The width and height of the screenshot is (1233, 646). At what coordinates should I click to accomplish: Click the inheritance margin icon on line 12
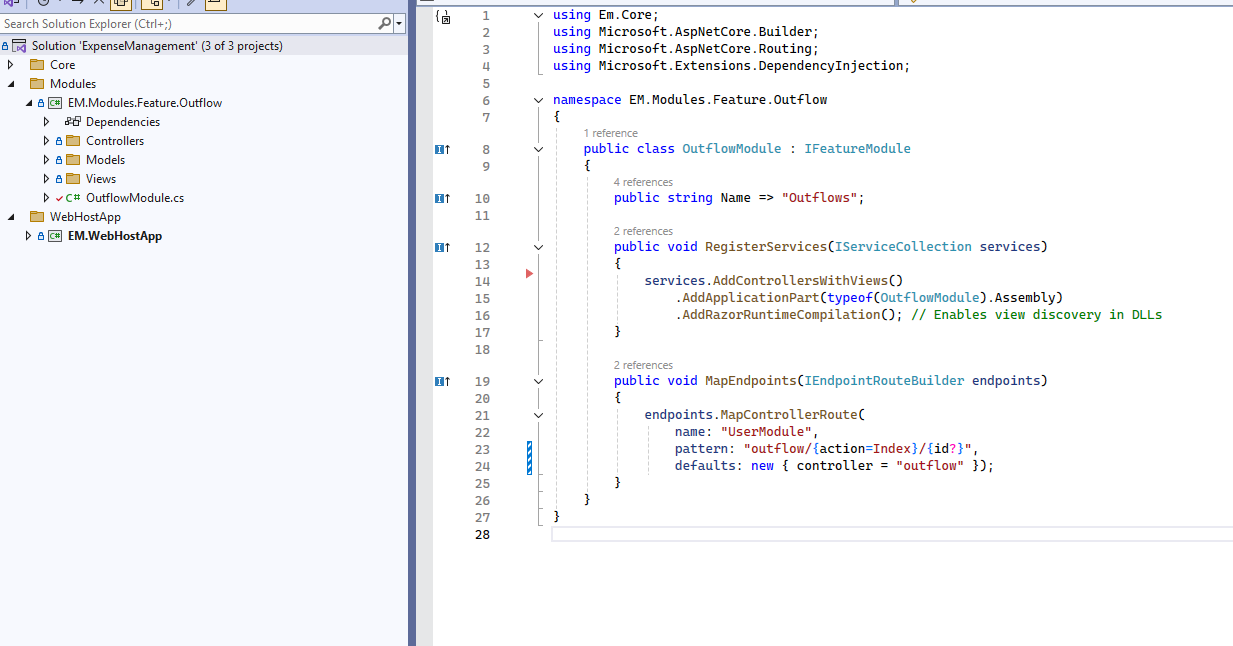442,247
